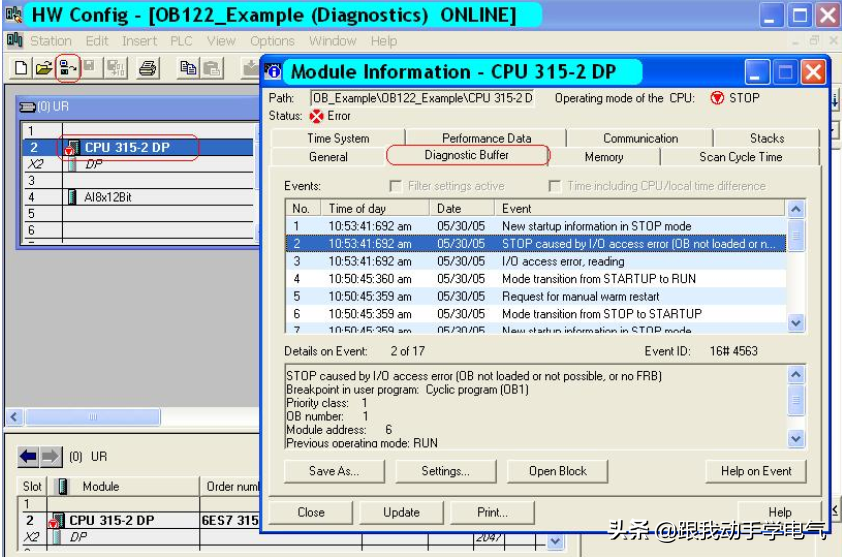Click the Print toolbar icon

[x=147, y=69]
